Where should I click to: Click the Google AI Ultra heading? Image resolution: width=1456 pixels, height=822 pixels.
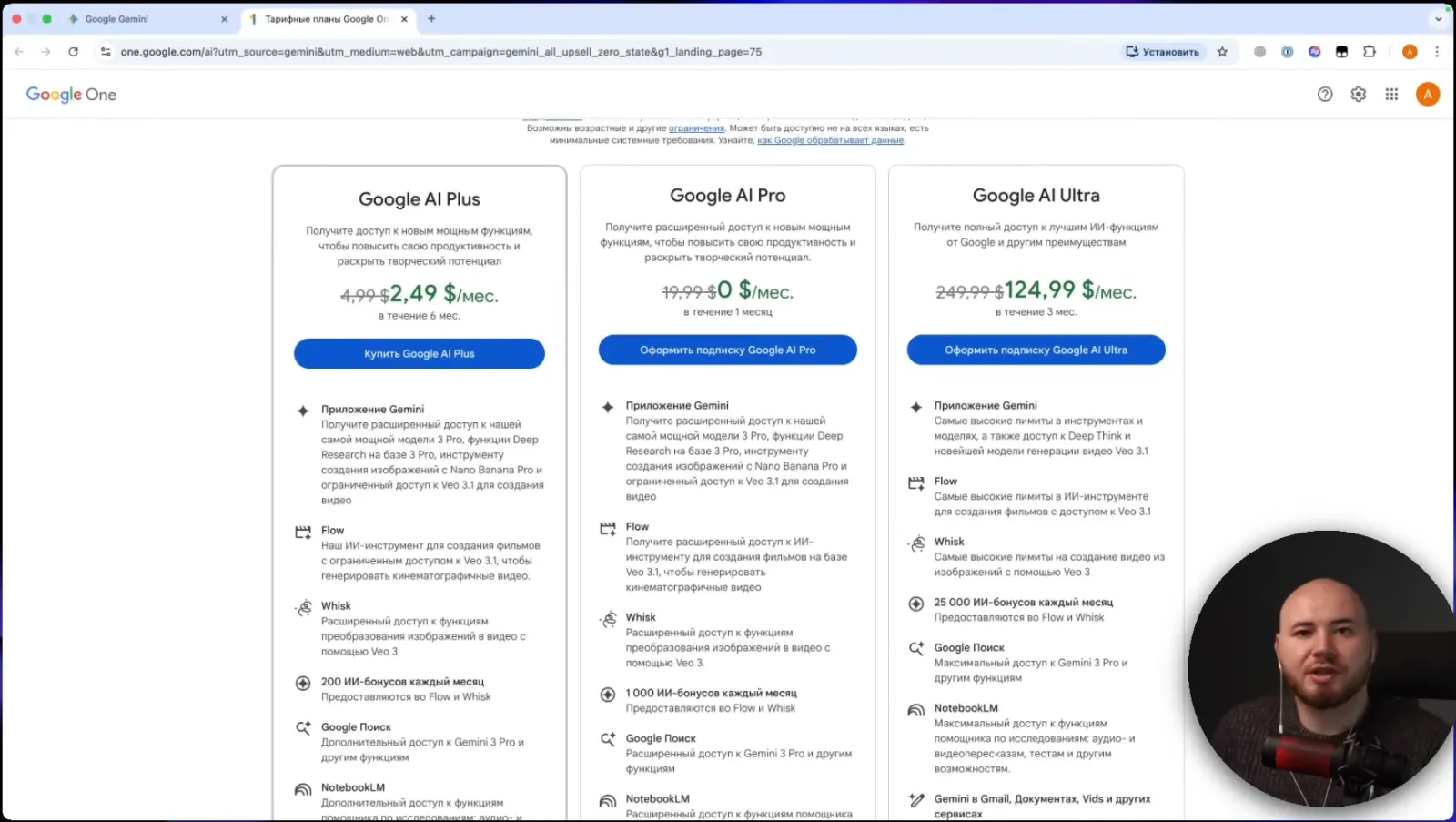pyautogui.click(x=1036, y=196)
